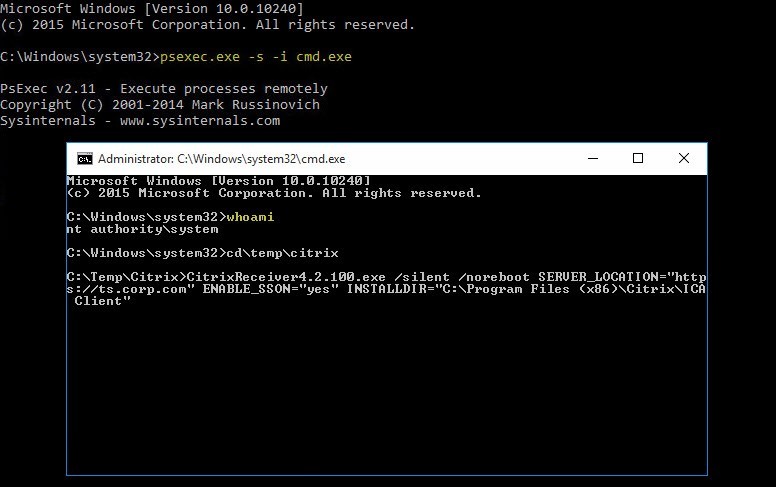Open the cmd icon system menu
This screenshot has height=487, width=776.
[85, 159]
